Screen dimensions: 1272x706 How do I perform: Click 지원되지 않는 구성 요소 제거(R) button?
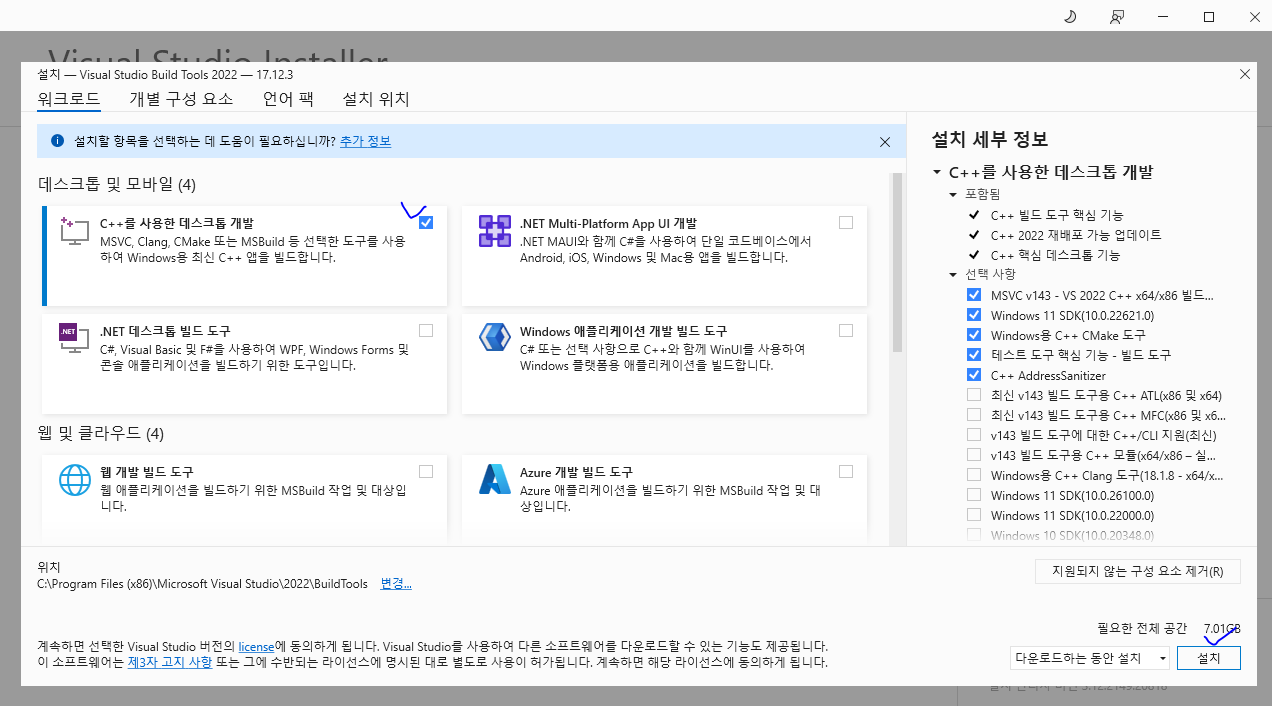tap(1137, 571)
